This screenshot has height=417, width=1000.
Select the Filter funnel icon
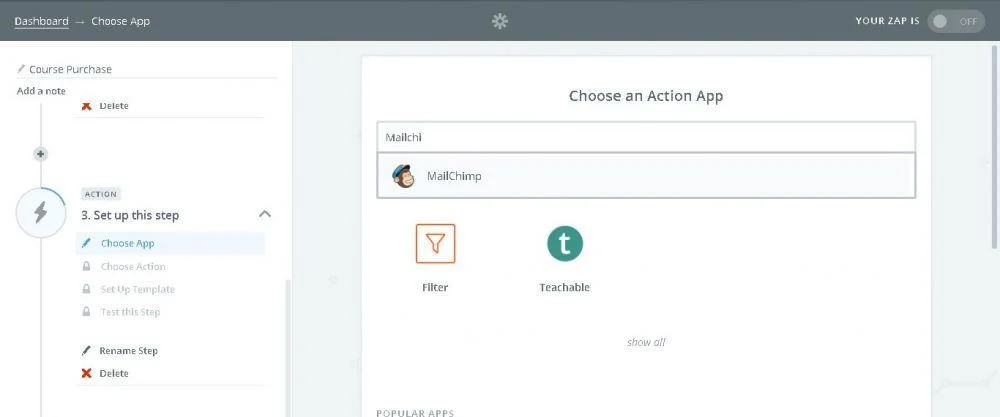435,244
